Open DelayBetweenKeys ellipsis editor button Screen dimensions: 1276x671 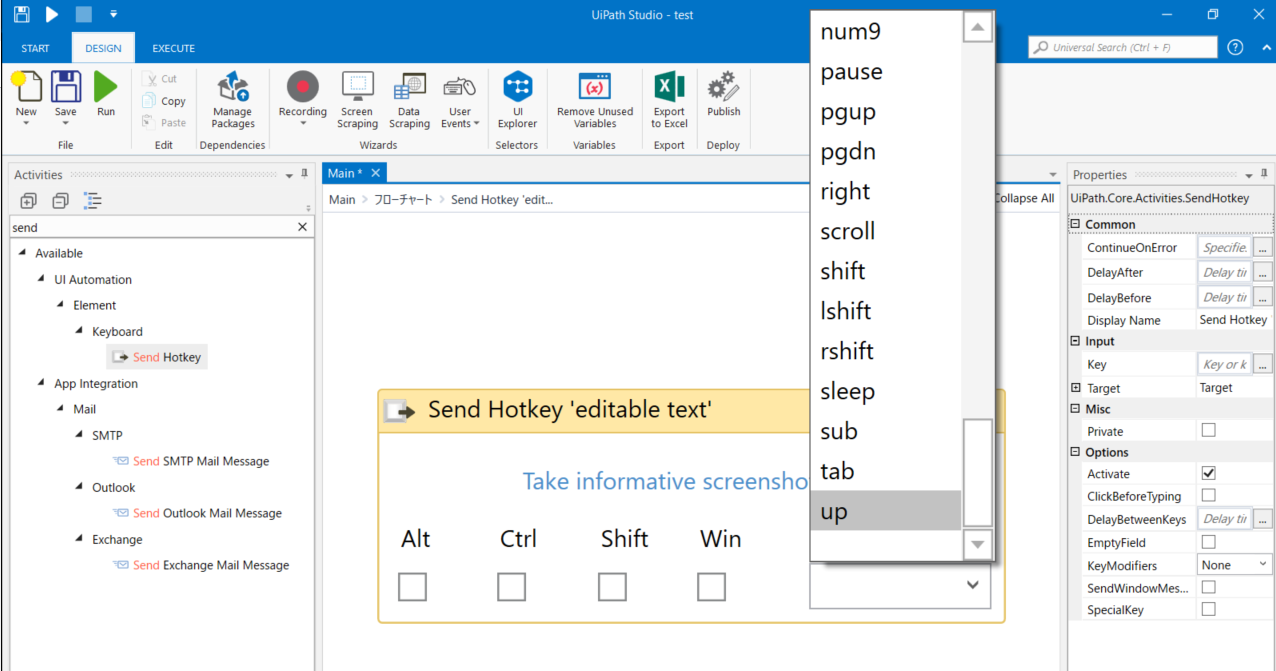pyautogui.click(x=1263, y=519)
